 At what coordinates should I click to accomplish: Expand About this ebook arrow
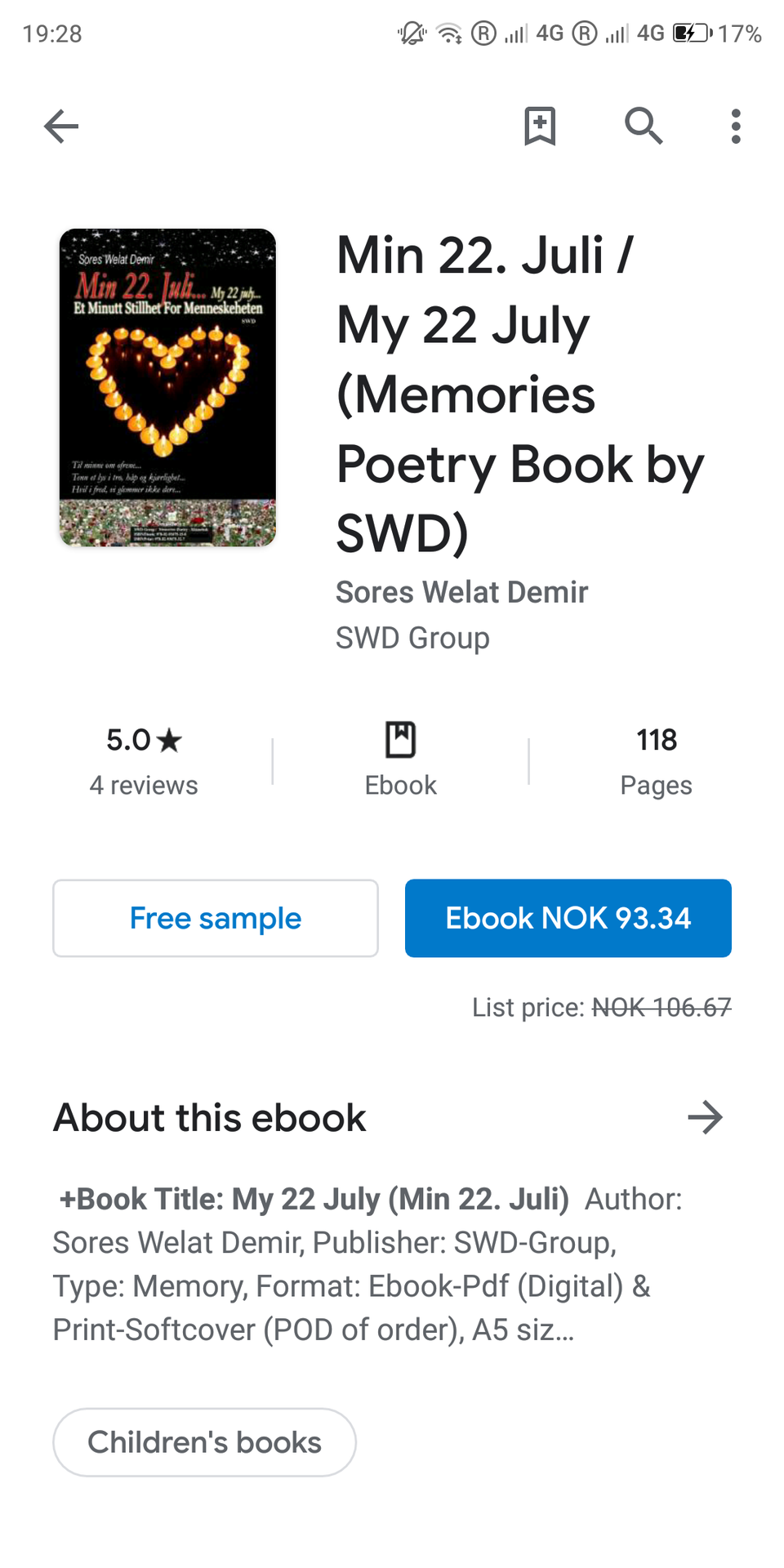(706, 1117)
